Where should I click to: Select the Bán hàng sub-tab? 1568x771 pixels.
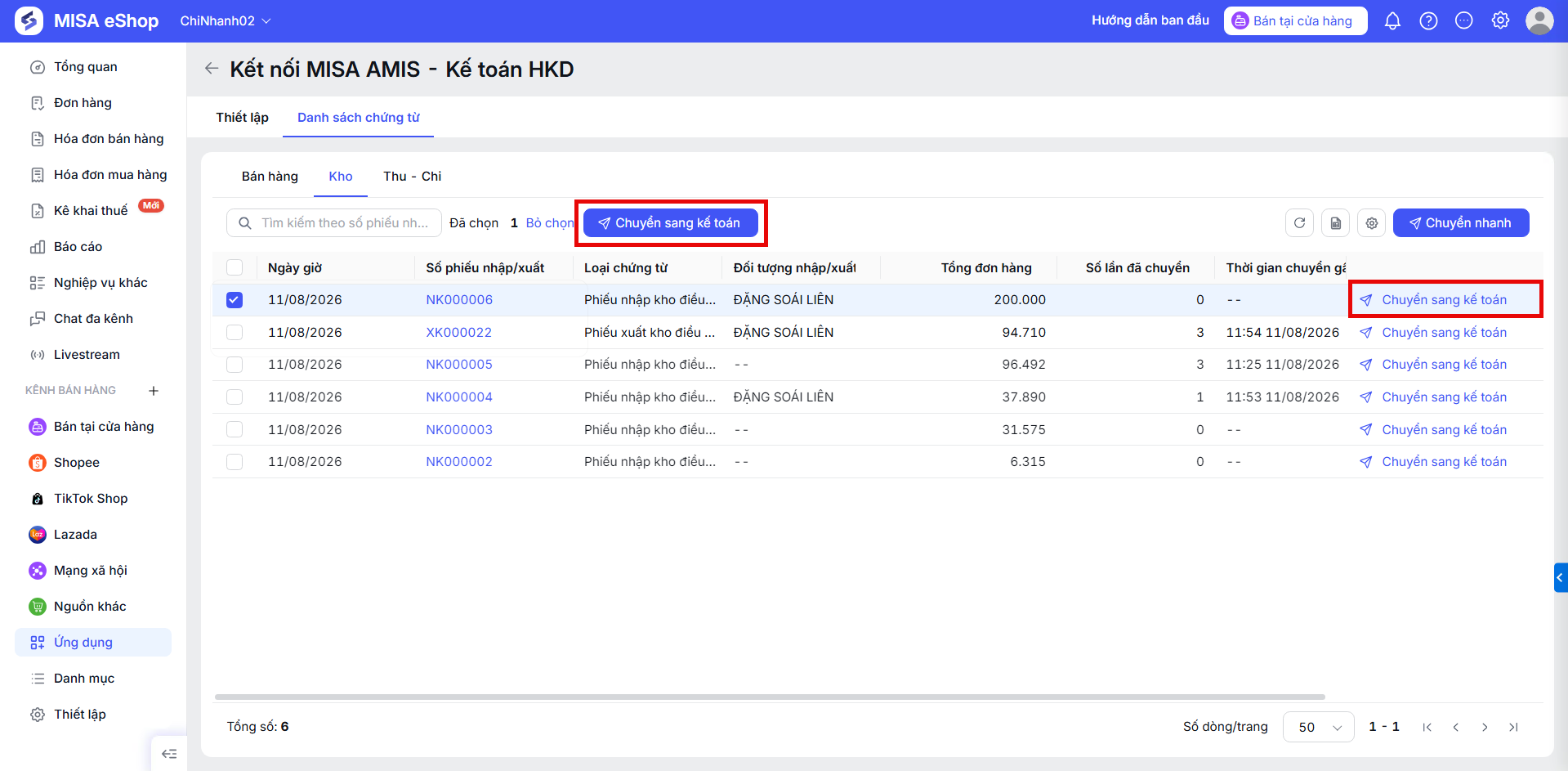(x=270, y=177)
